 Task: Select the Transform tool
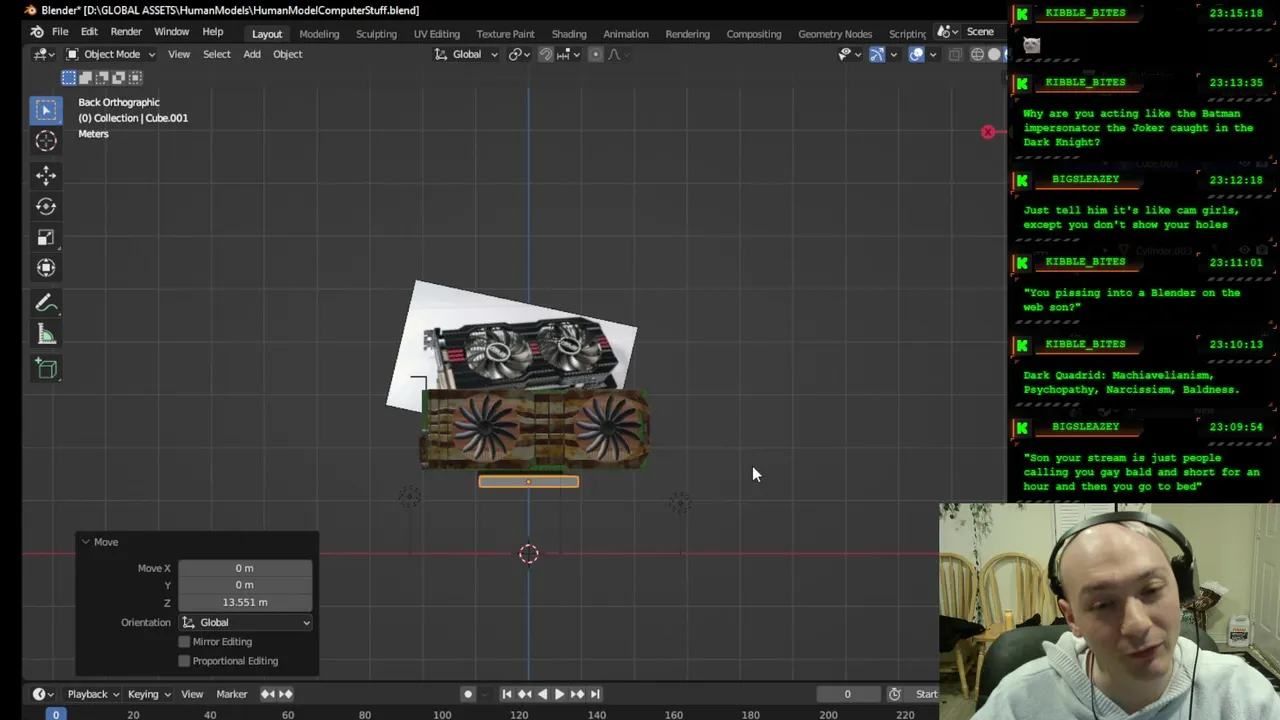click(x=46, y=267)
